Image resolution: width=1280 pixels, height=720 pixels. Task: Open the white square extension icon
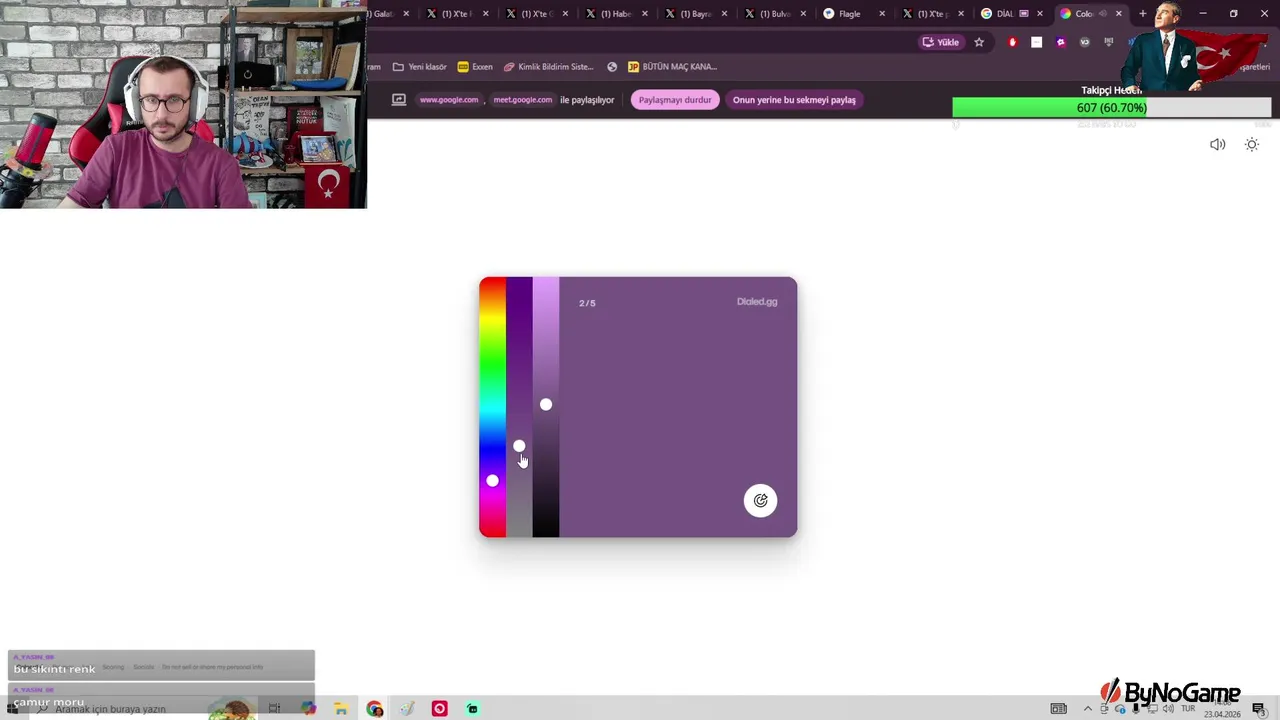click(1036, 42)
